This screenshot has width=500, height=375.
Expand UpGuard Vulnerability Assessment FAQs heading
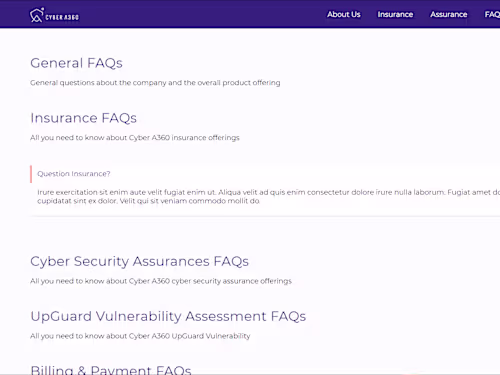tap(168, 316)
